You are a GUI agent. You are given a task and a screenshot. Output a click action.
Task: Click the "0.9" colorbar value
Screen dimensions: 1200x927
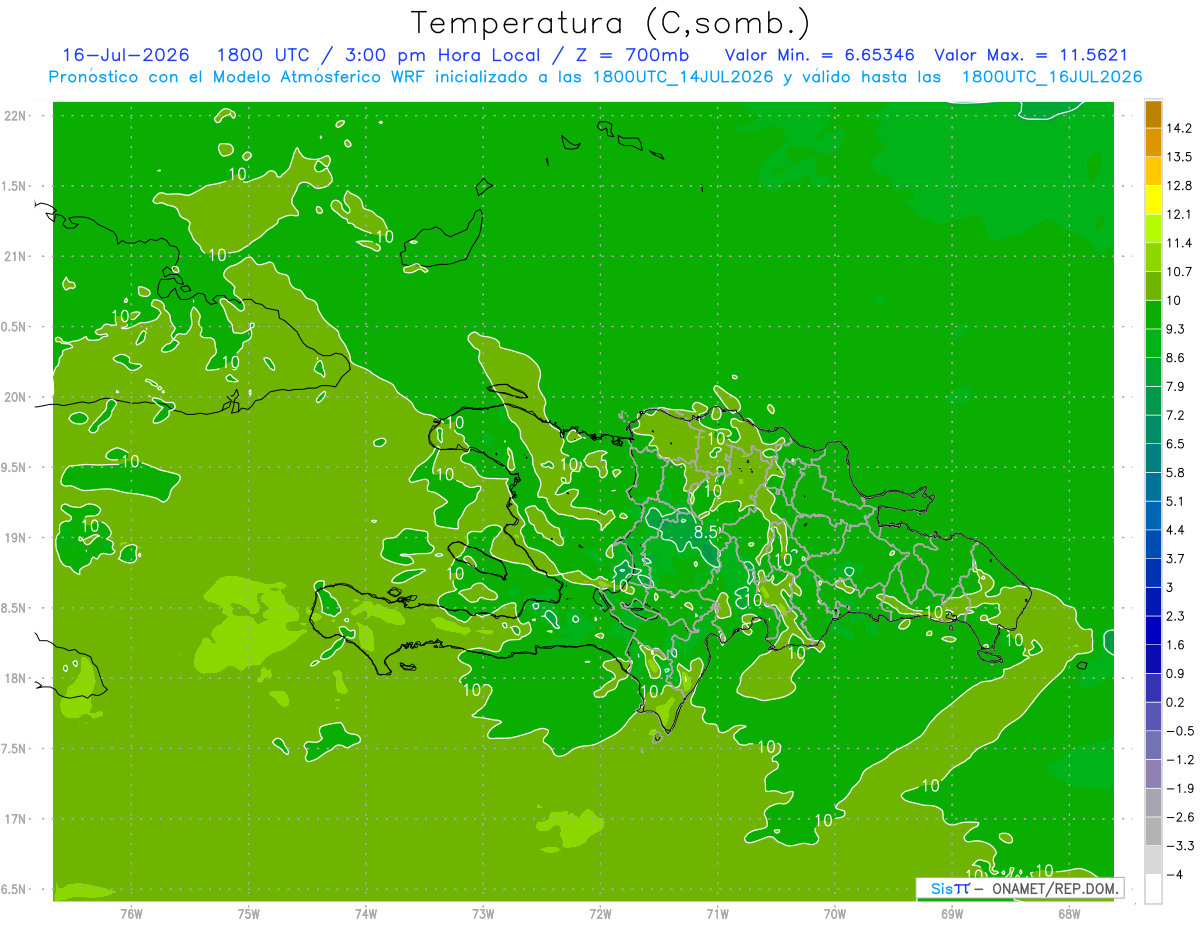point(1176,673)
